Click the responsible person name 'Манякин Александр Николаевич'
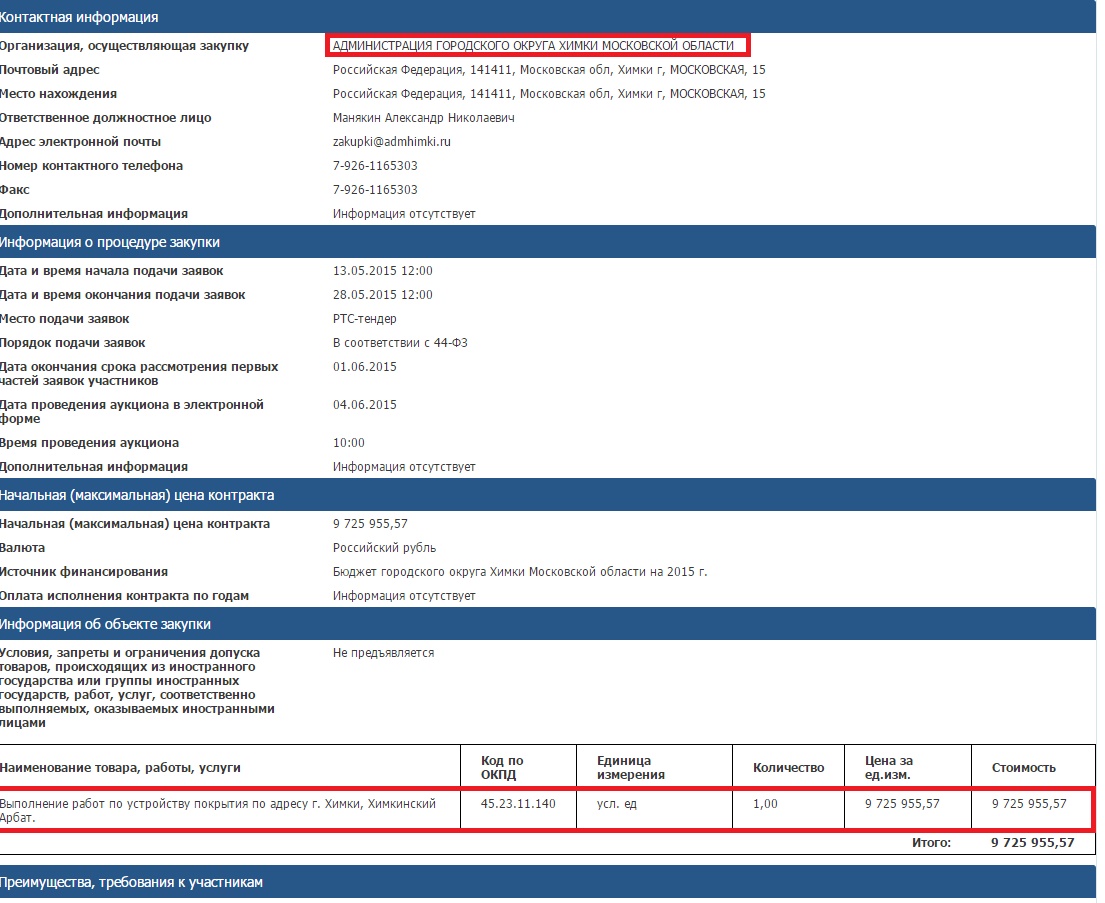Image resolution: width=1105 pixels, height=903 pixels. pyautogui.click(x=424, y=118)
